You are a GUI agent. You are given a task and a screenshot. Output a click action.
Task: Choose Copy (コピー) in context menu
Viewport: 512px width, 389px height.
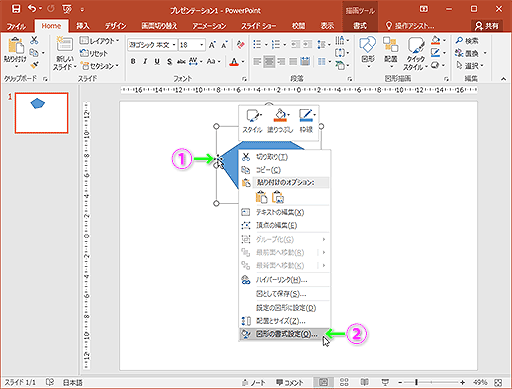[284, 170]
